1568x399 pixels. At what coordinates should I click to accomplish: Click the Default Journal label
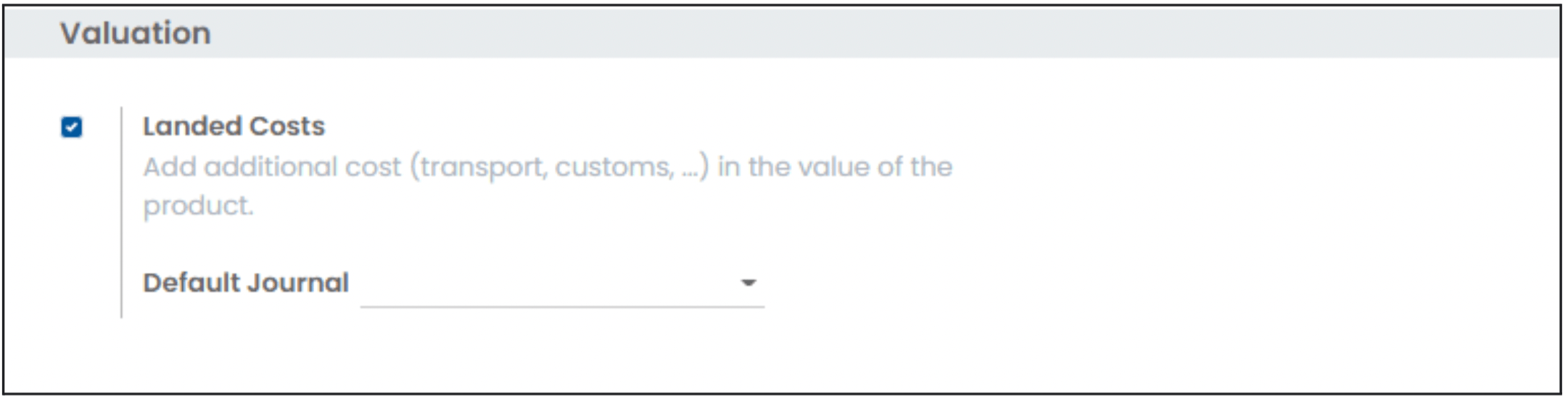(246, 283)
